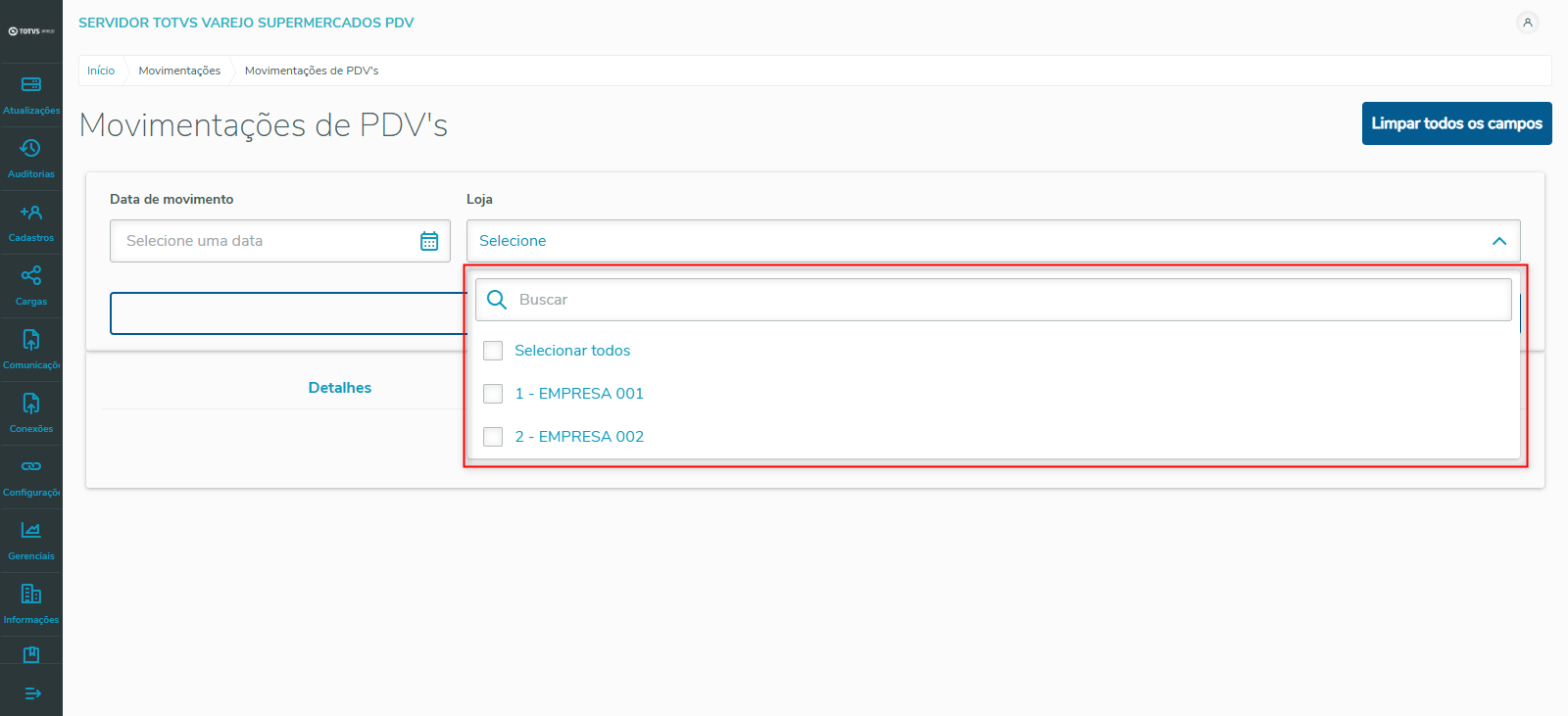Switch to the Detalhes tab

click(339, 388)
